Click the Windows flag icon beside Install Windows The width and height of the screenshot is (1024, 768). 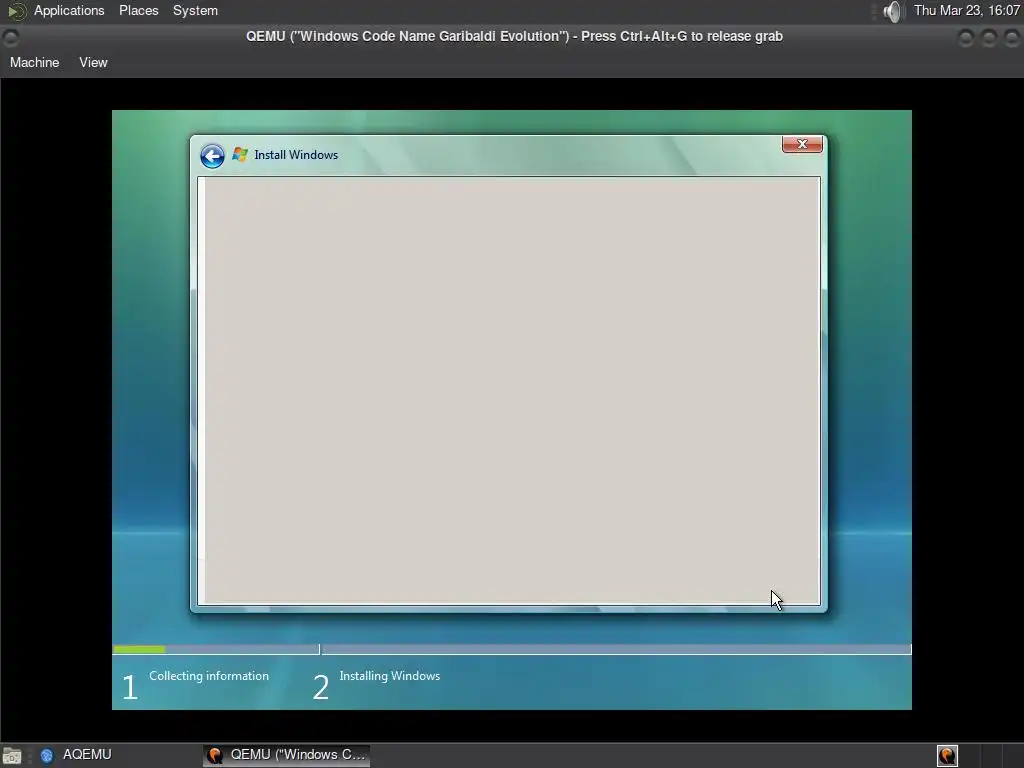(240, 155)
